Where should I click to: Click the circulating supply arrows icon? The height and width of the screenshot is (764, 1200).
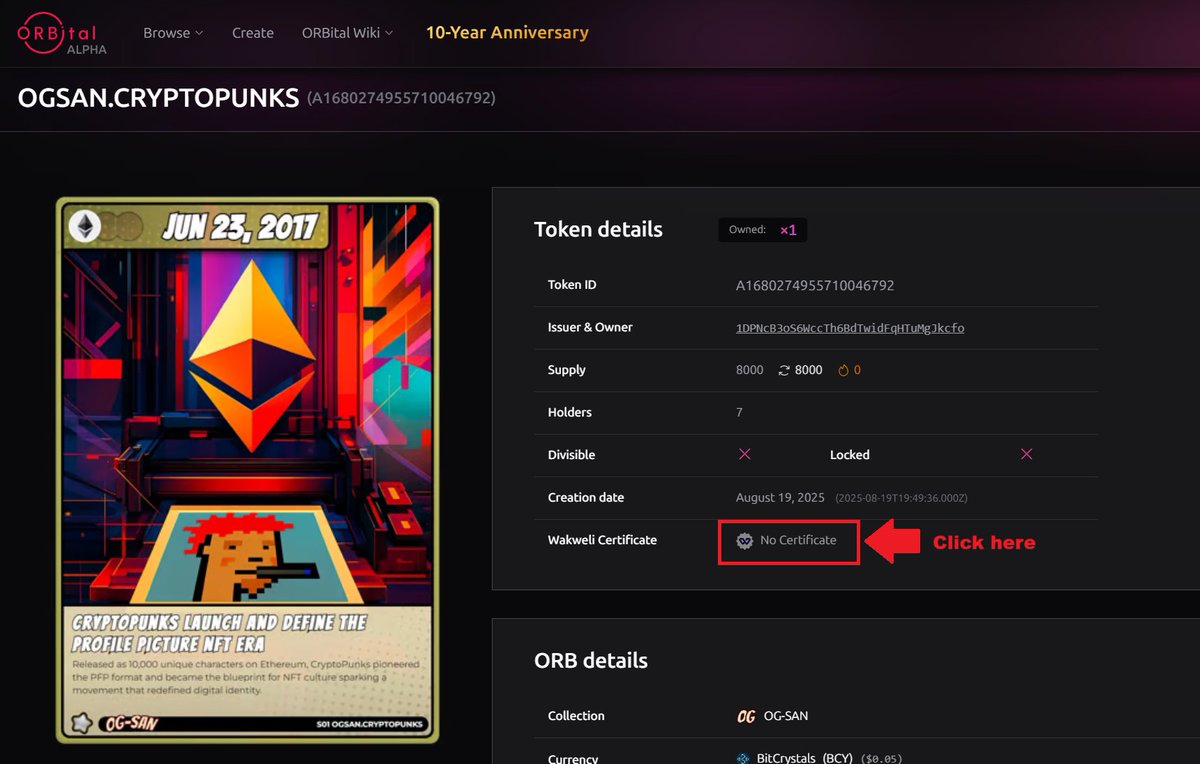(x=784, y=370)
